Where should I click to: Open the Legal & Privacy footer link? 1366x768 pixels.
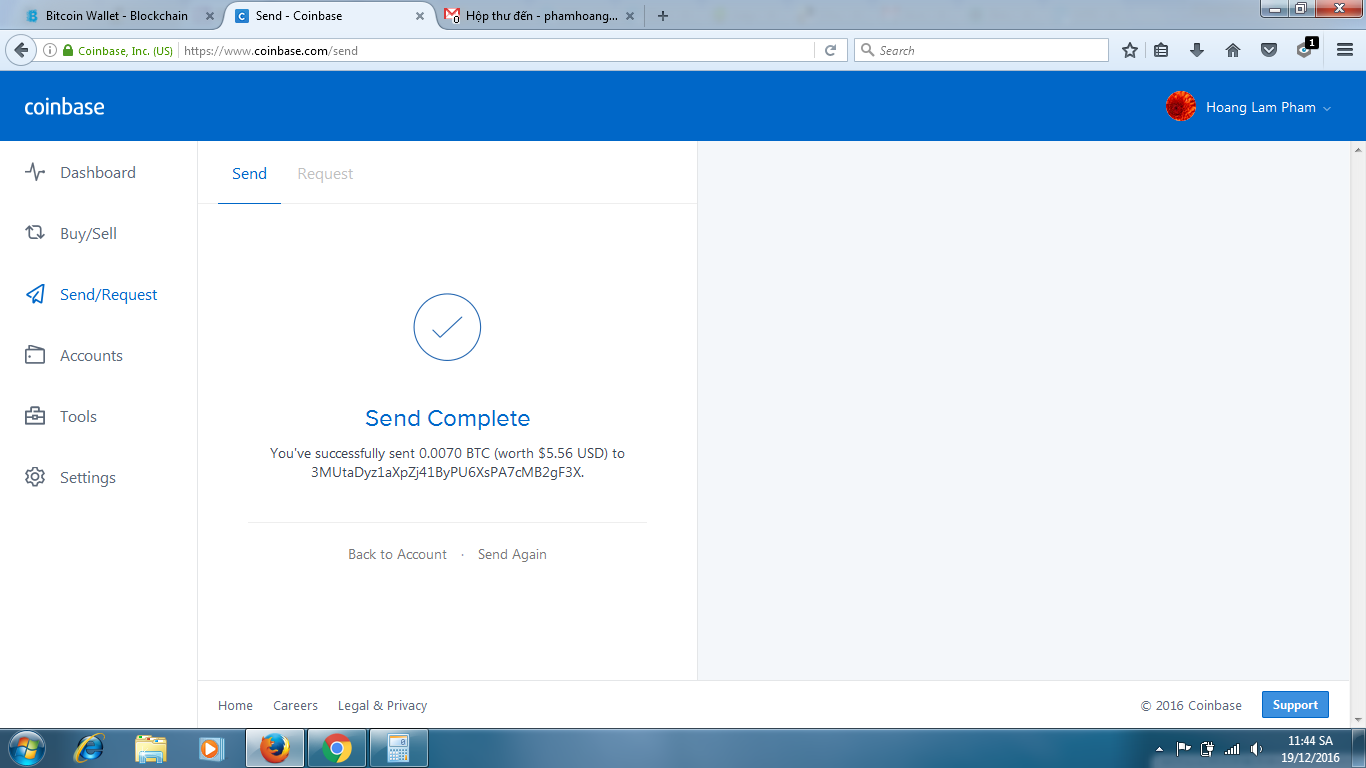(x=382, y=705)
